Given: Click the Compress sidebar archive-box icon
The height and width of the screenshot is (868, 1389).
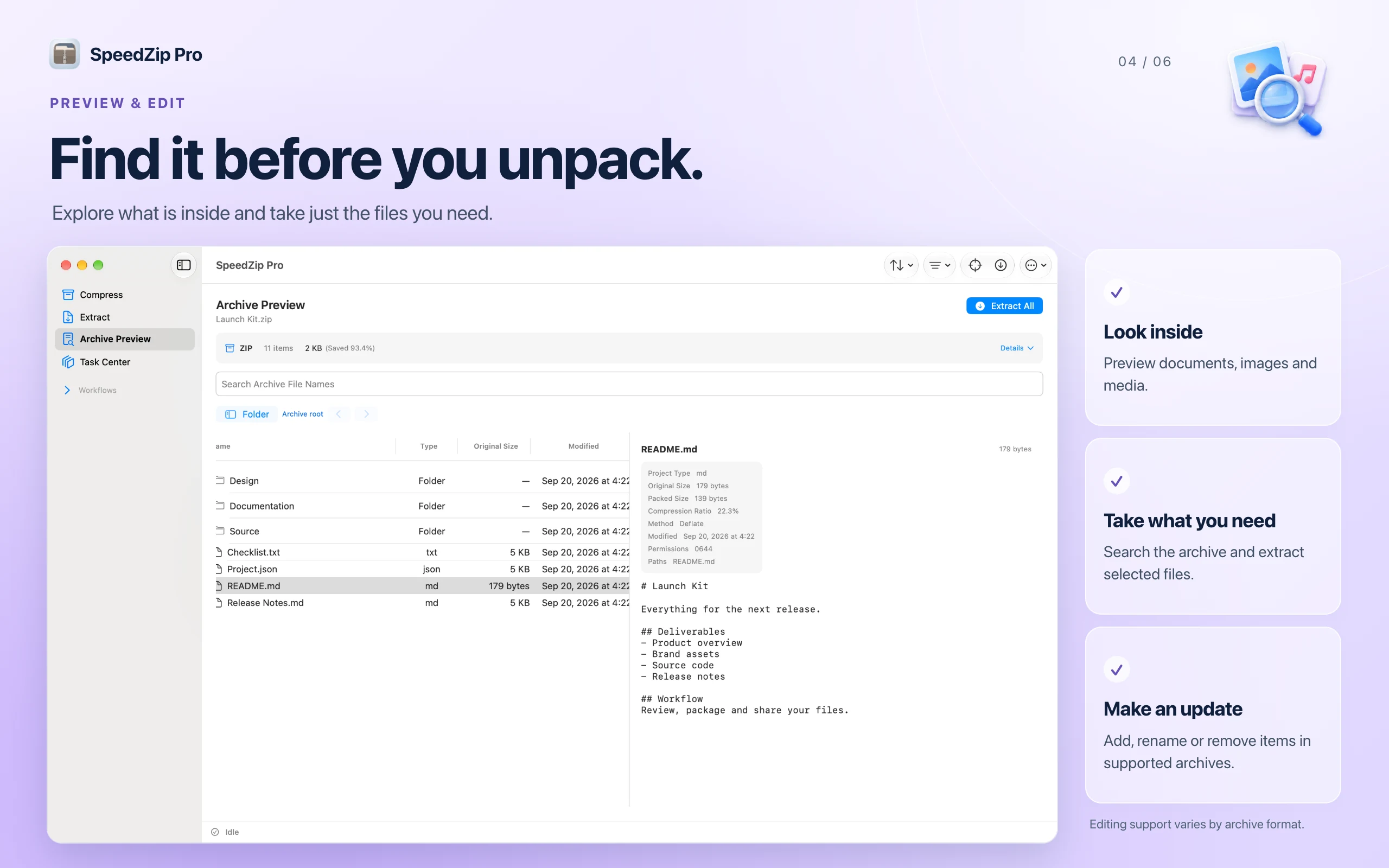Looking at the screenshot, I should coord(68,295).
